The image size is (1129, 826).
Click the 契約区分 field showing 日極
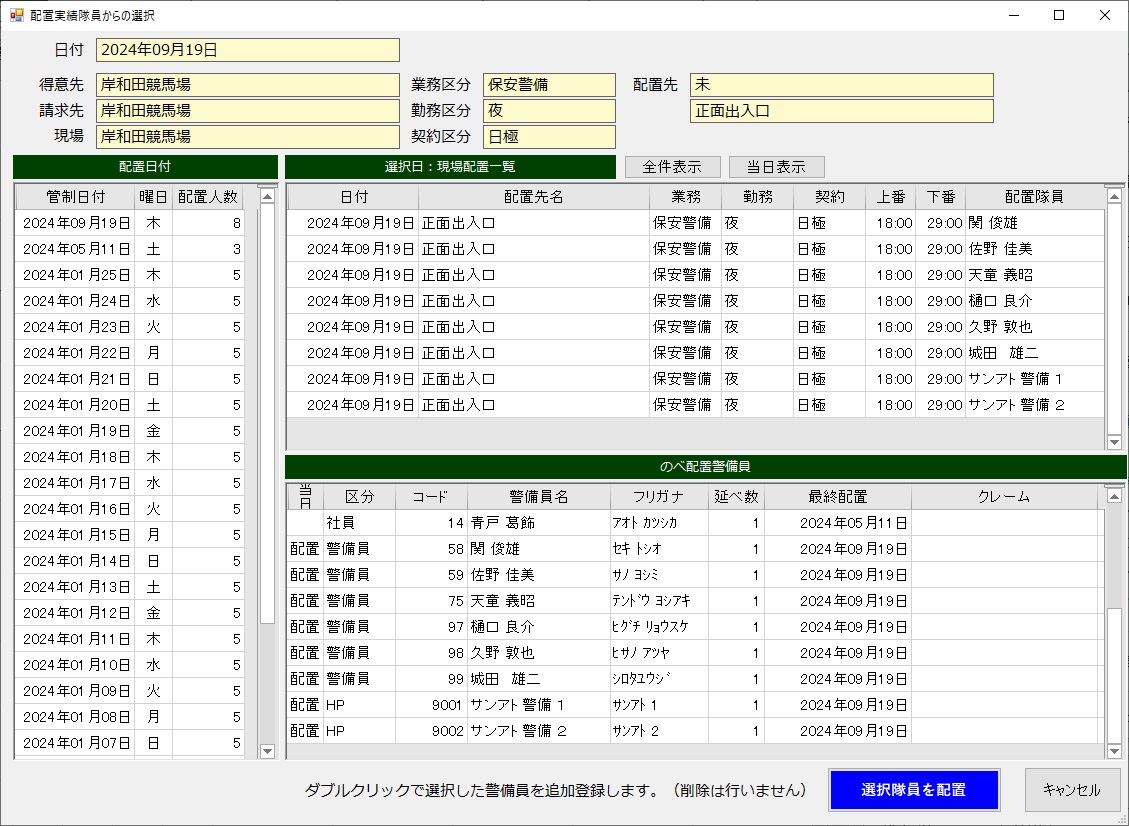549,137
